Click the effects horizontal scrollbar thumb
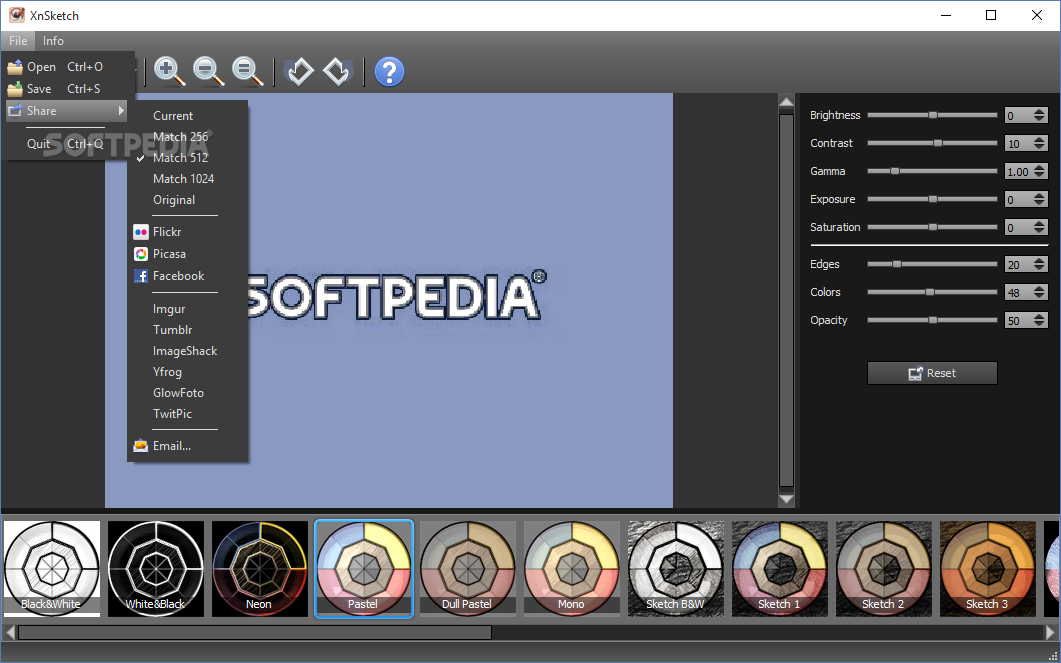This screenshot has width=1061, height=663. click(254, 633)
